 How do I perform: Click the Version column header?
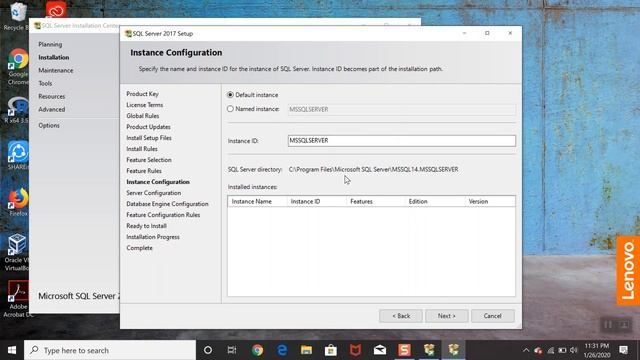tap(490, 201)
